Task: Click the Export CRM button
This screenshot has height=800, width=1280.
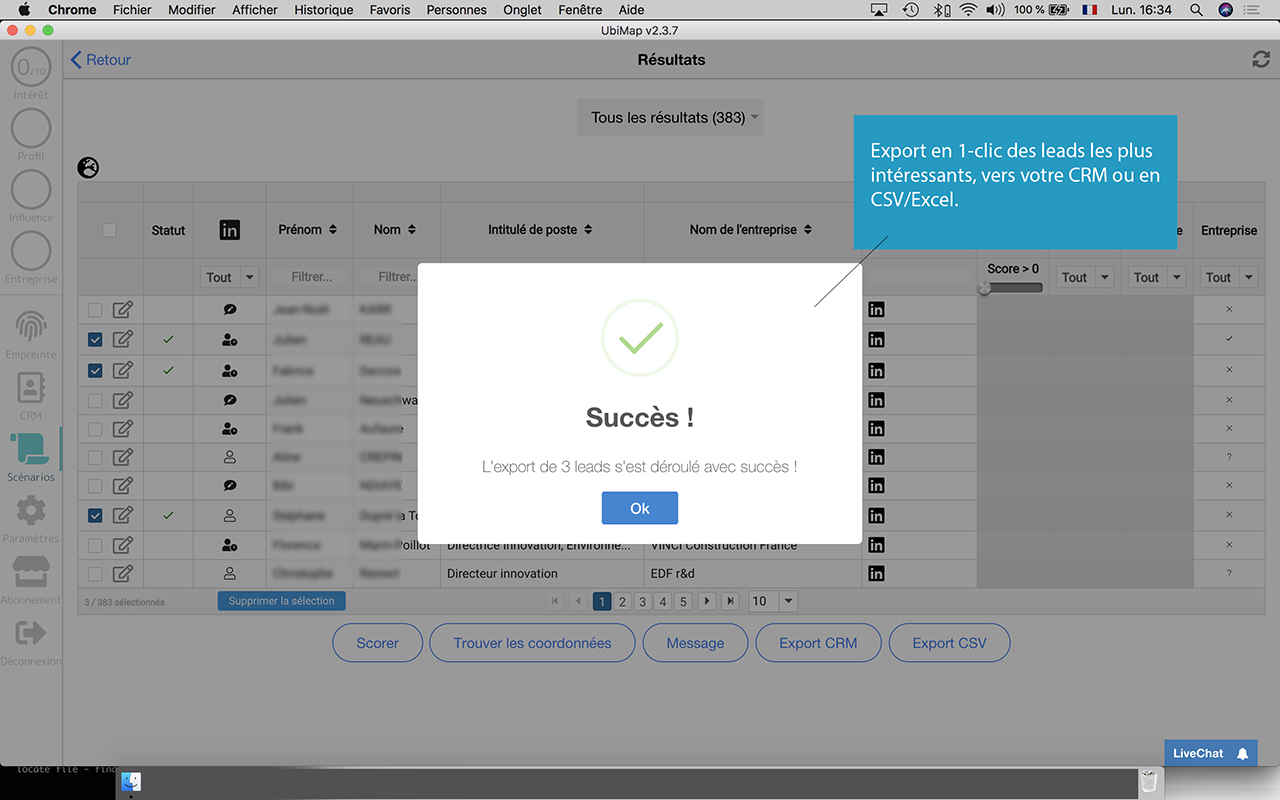Action: coord(818,643)
